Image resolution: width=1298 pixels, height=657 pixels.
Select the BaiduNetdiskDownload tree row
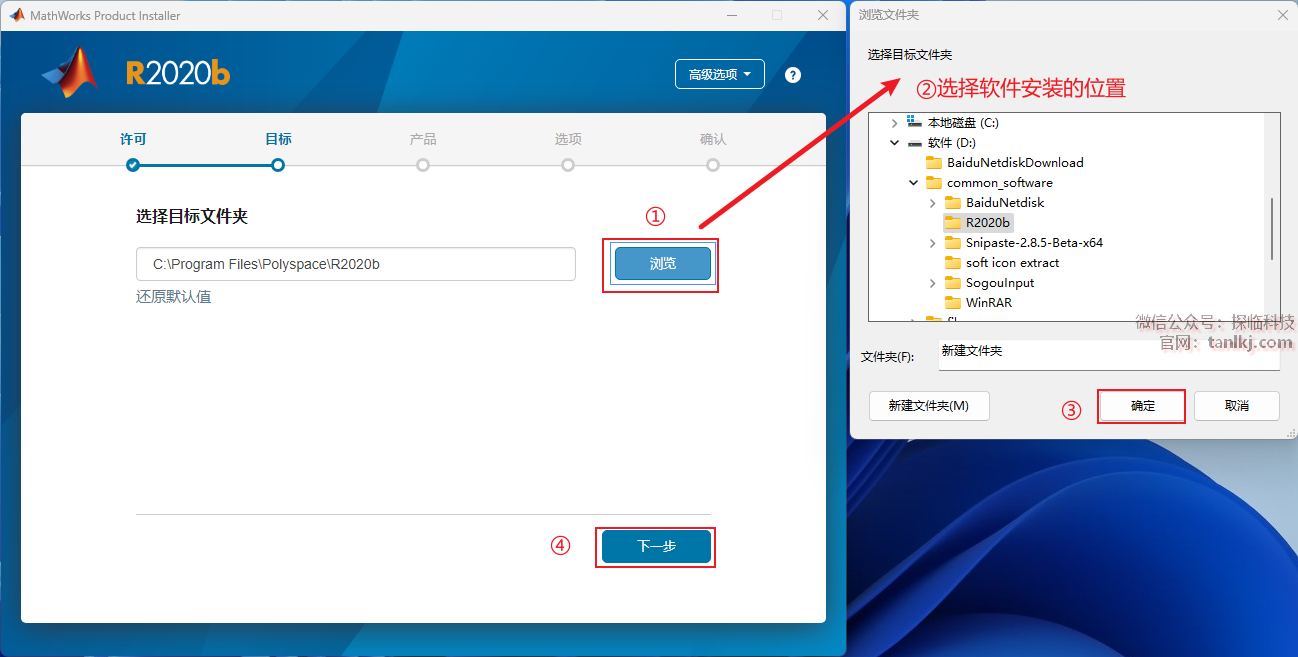pos(1015,162)
